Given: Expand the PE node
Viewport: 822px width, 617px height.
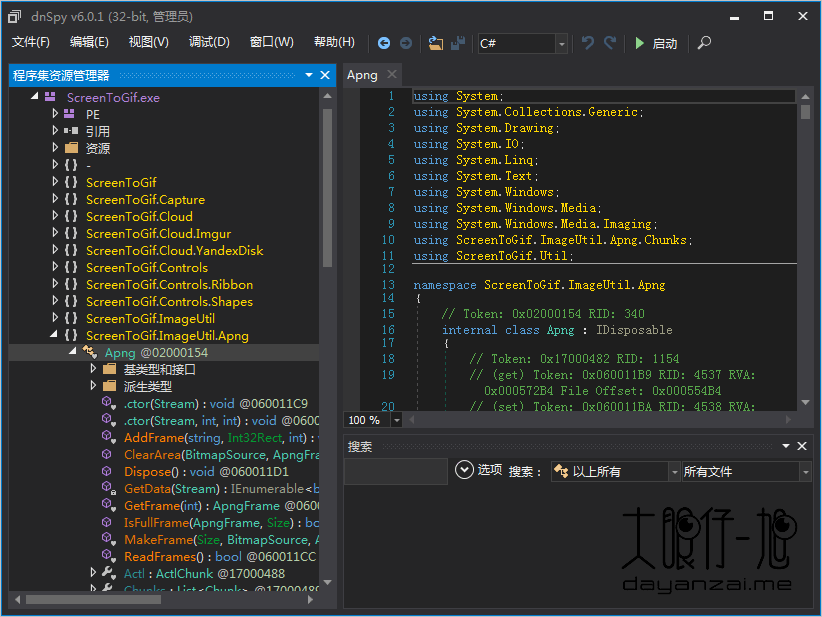Looking at the screenshot, I should coord(55,113).
